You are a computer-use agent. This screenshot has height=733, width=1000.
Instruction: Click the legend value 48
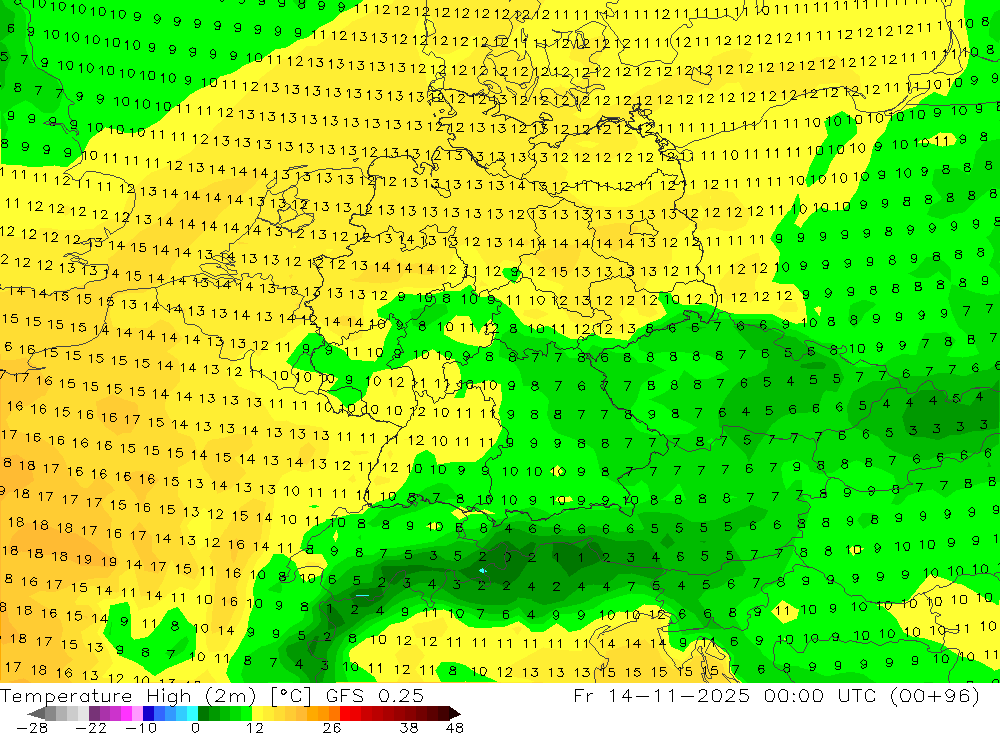(x=454, y=728)
